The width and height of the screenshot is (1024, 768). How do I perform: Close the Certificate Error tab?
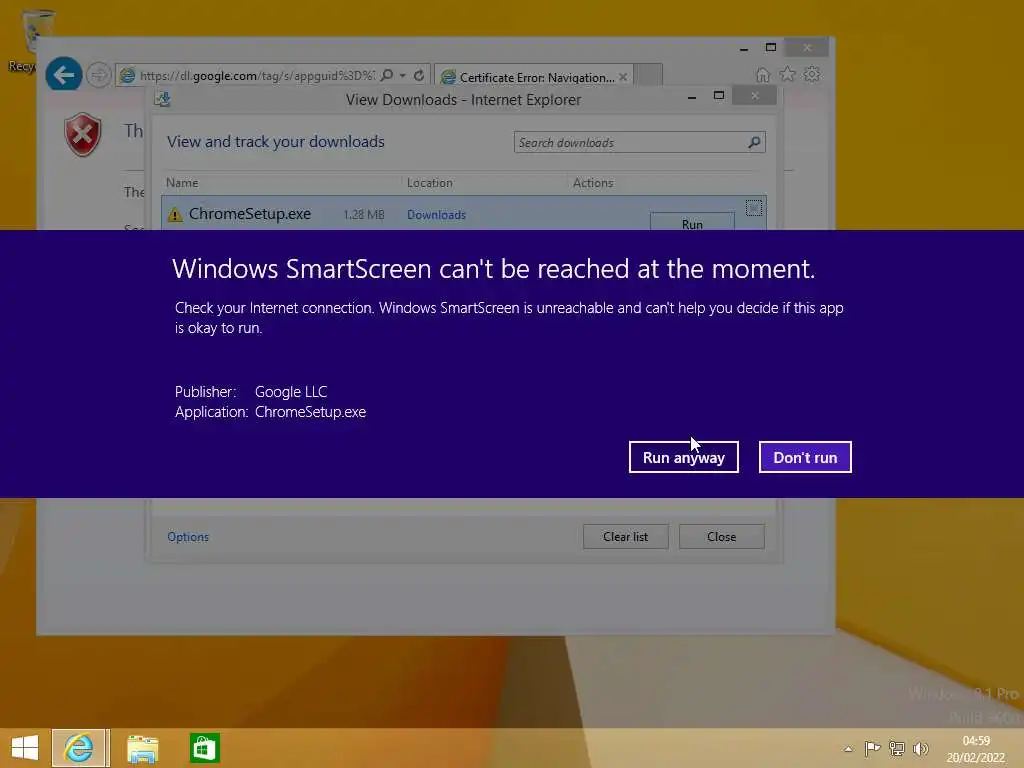[x=623, y=77]
